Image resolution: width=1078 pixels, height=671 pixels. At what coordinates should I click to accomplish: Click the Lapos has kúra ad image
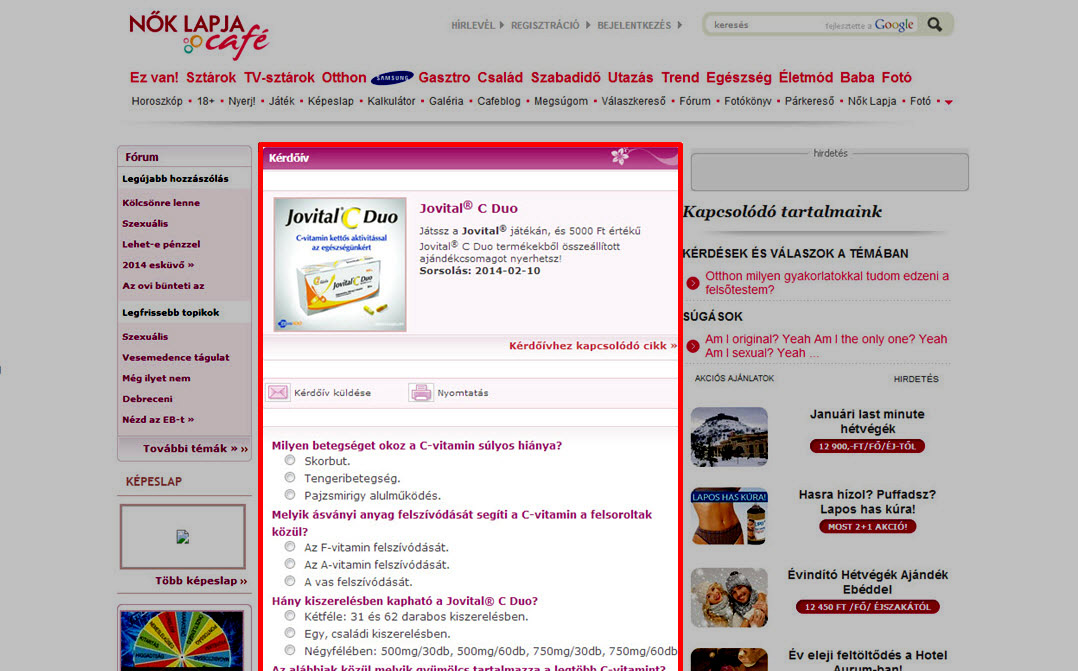point(729,516)
